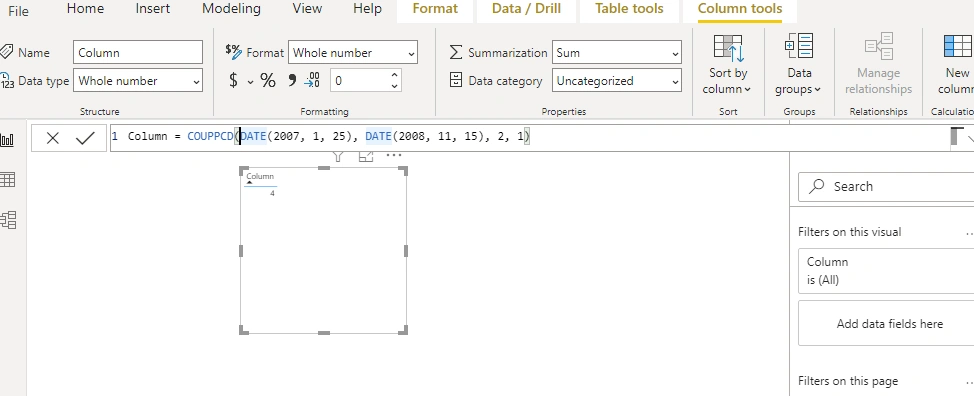Open the View ribbon tab

click(307, 9)
